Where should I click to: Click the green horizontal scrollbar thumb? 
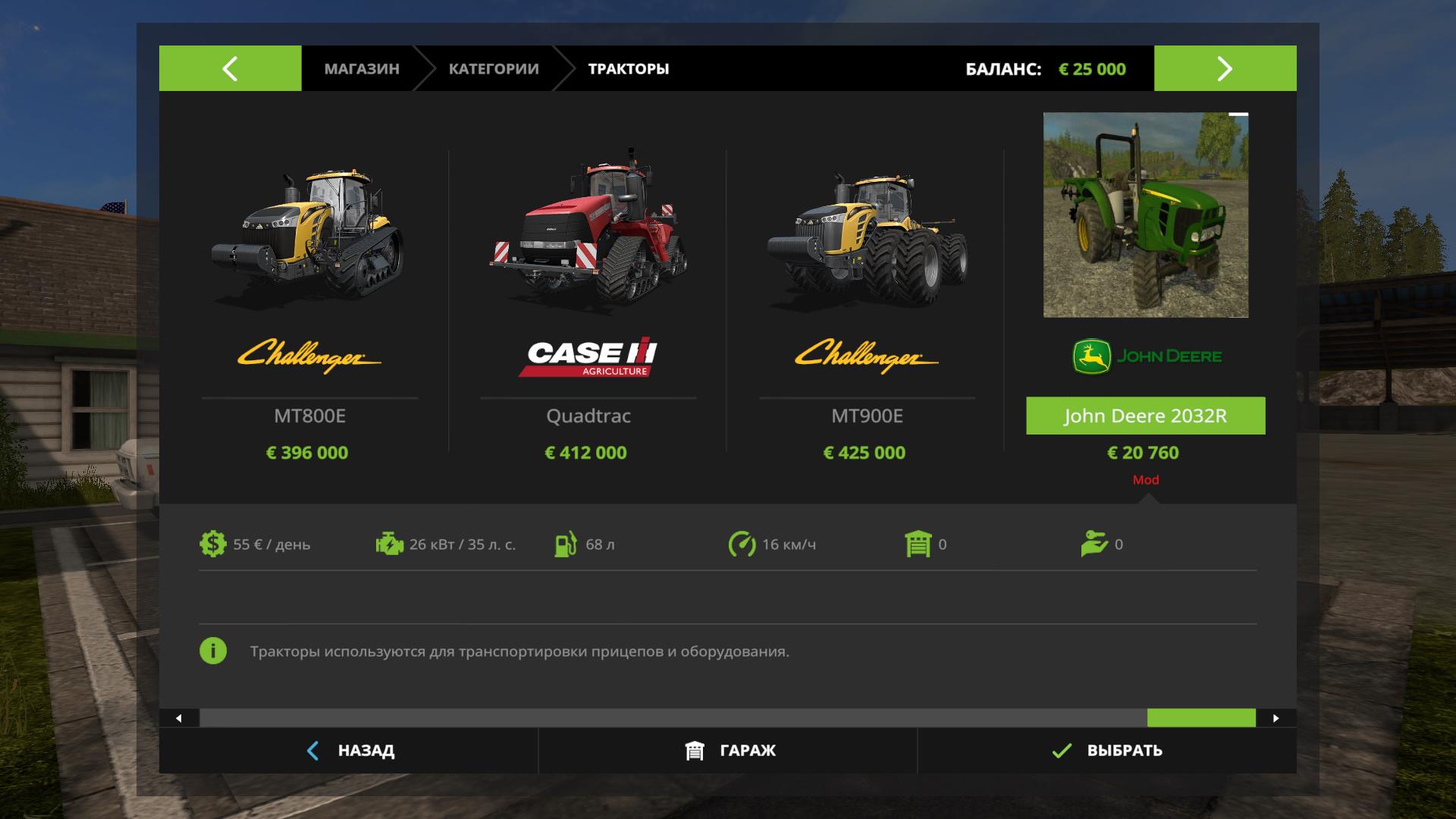[x=1201, y=718]
